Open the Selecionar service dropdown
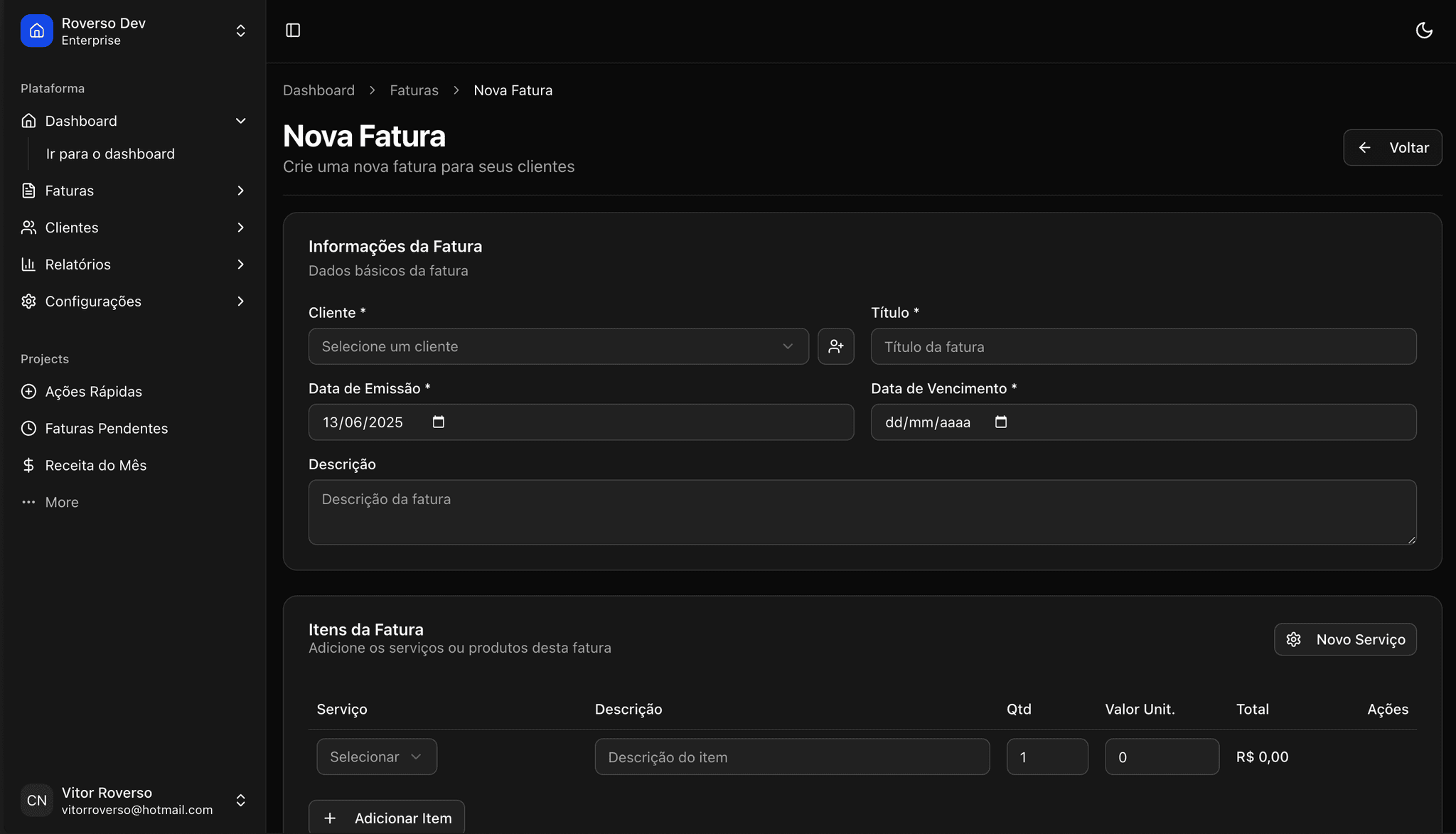The image size is (1456, 834). click(x=376, y=757)
